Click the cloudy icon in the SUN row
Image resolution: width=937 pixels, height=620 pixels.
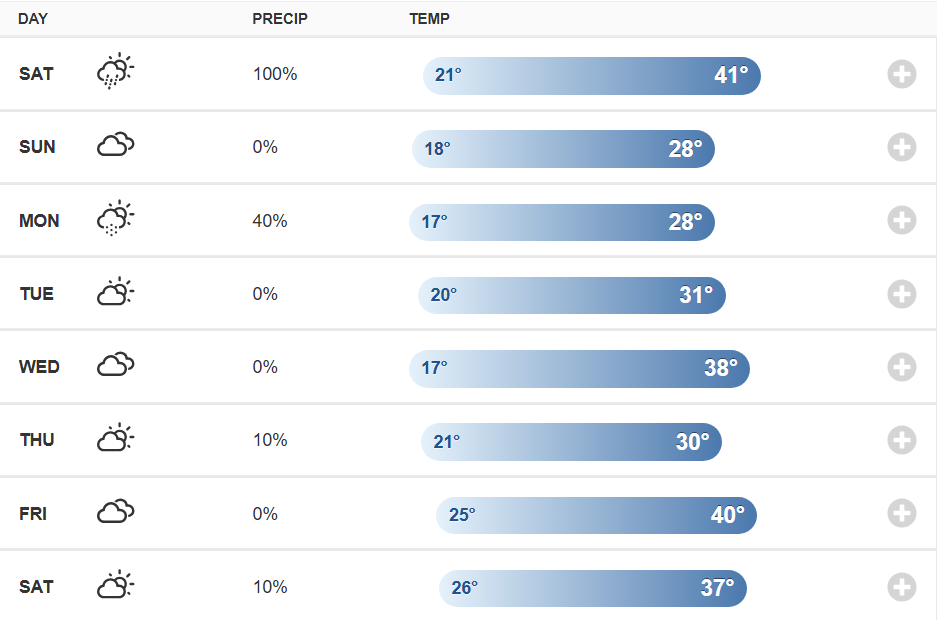coord(115,146)
